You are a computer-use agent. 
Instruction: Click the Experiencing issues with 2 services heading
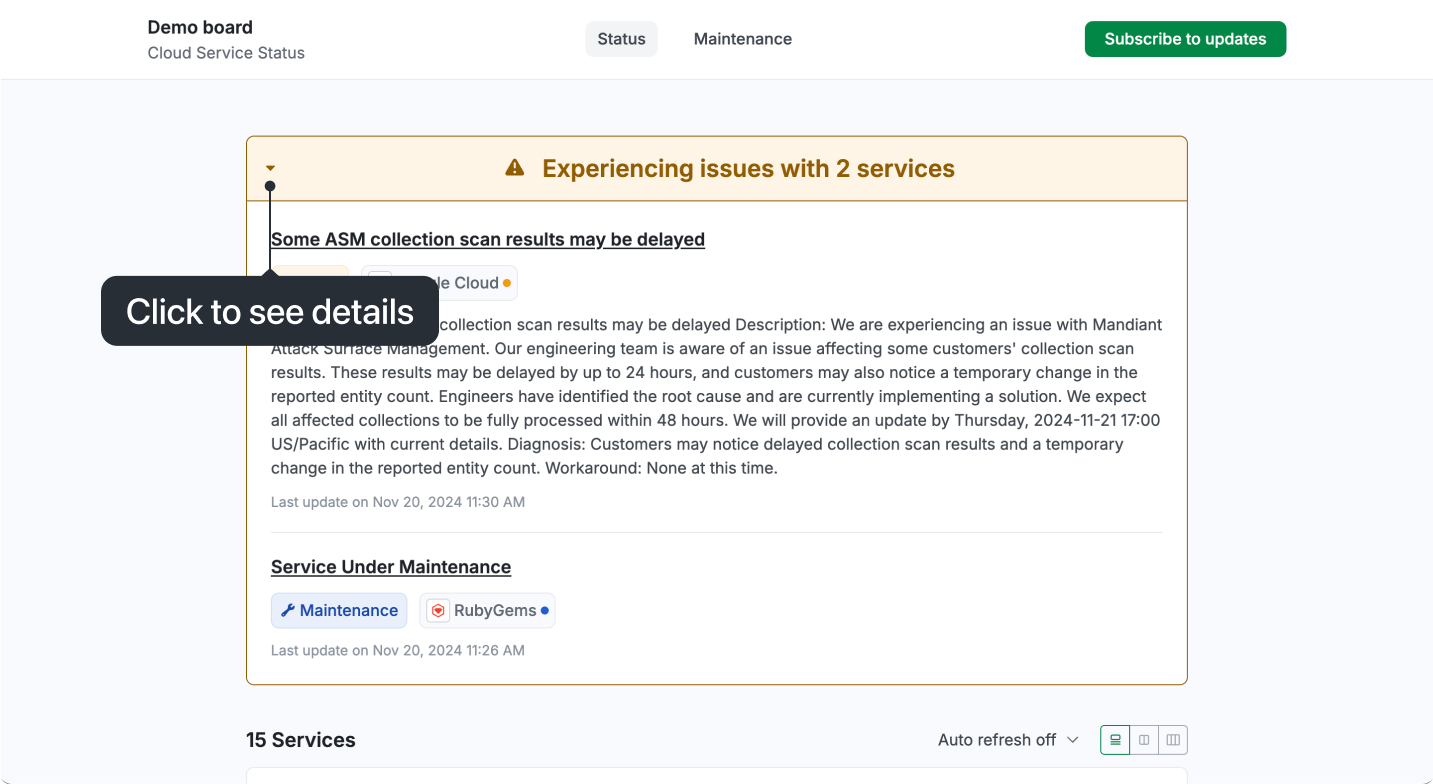pyautogui.click(x=748, y=168)
